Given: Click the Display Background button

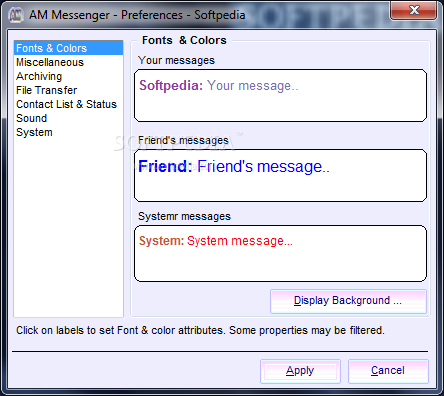Looking at the screenshot, I should click(x=348, y=301).
